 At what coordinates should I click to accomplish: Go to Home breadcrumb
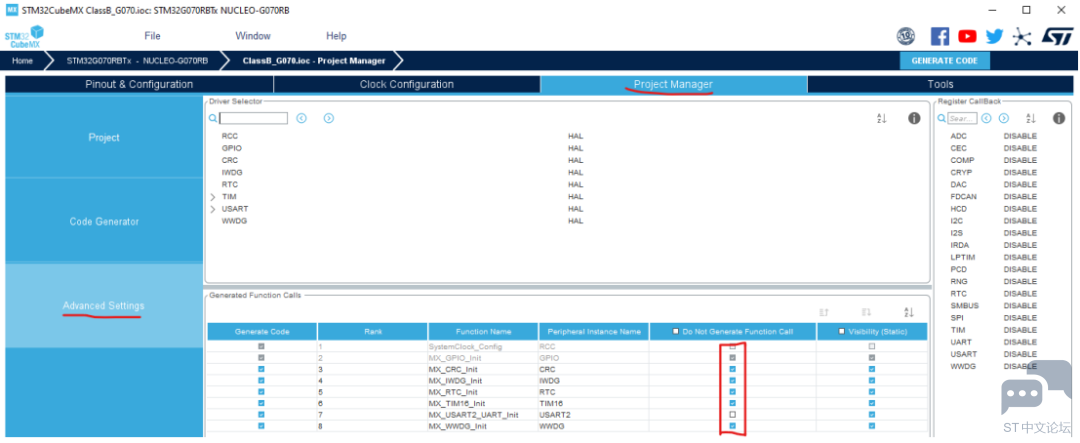point(22,61)
